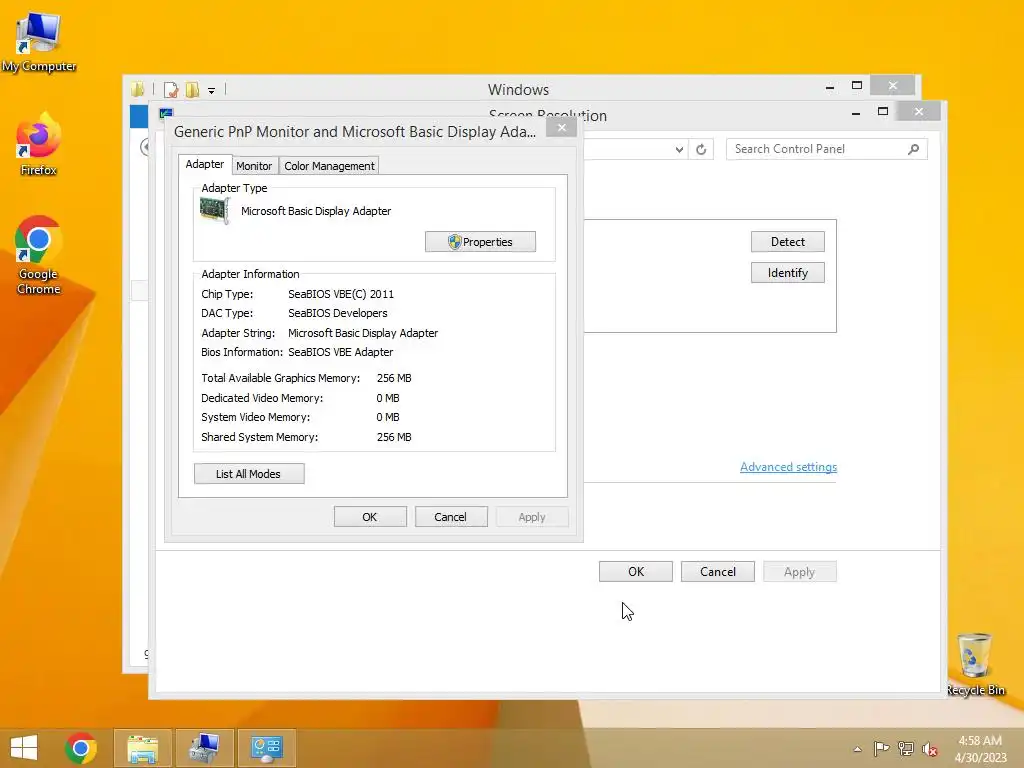Show hidden tray icons arrow
Image resolution: width=1024 pixels, height=768 pixels.
coord(857,749)
